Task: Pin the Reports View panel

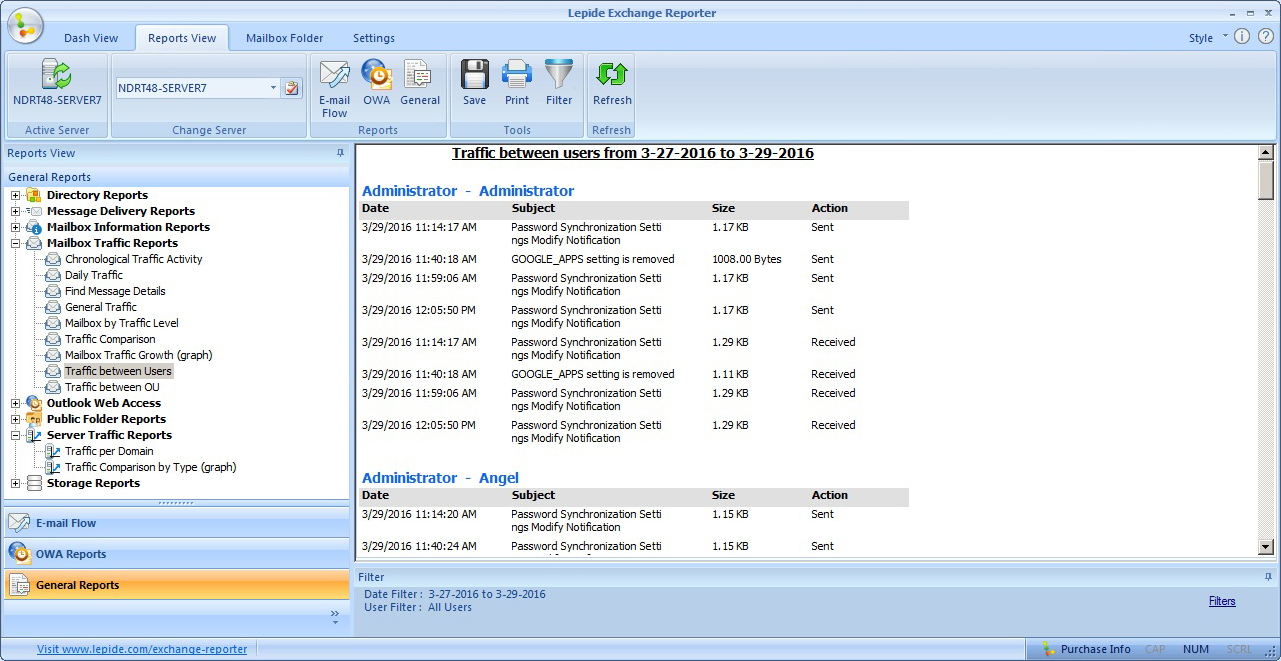Action: click(x=340, y=153)
